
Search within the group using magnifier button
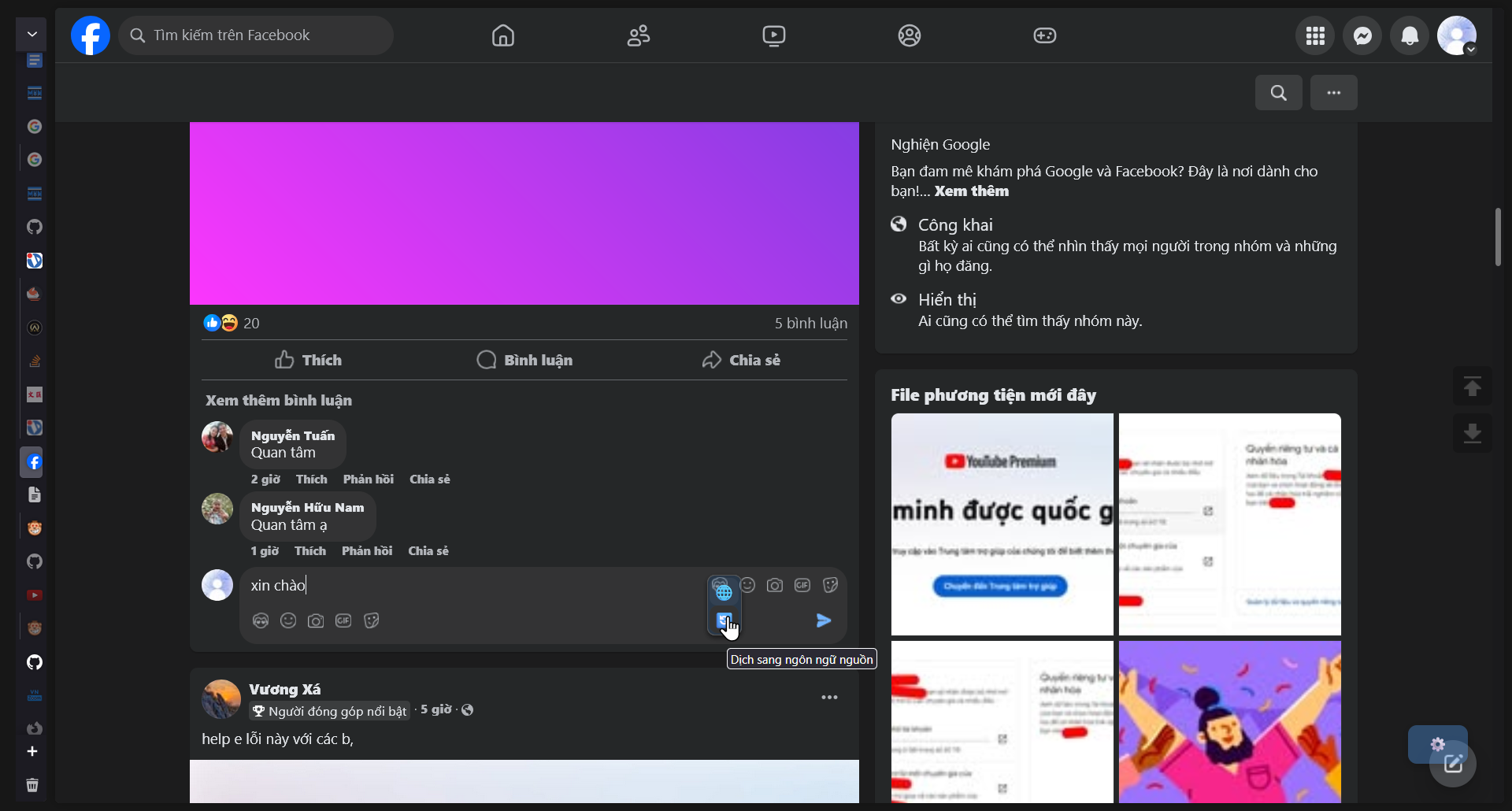tap(1279, 93)
